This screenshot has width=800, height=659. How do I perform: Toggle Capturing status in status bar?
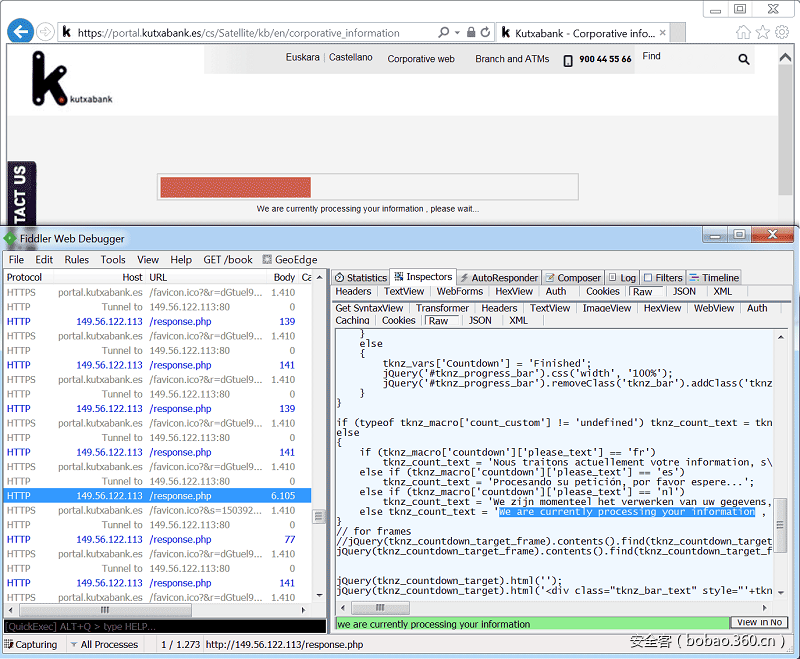point(31,644)
